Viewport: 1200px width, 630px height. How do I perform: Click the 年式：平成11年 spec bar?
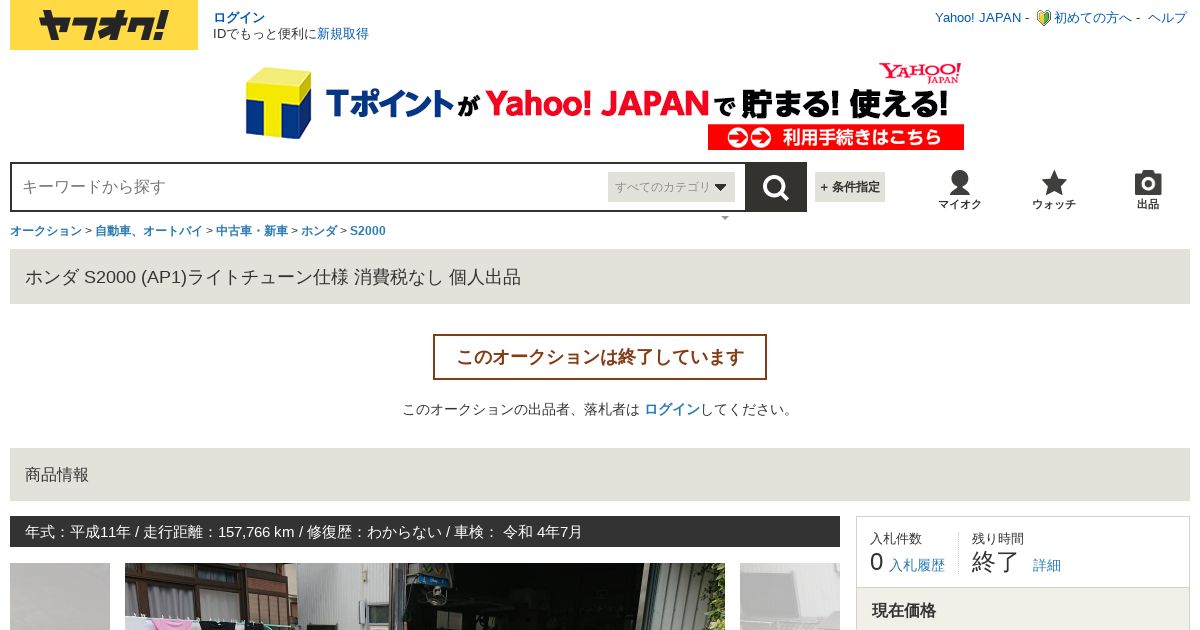(425, 532)
